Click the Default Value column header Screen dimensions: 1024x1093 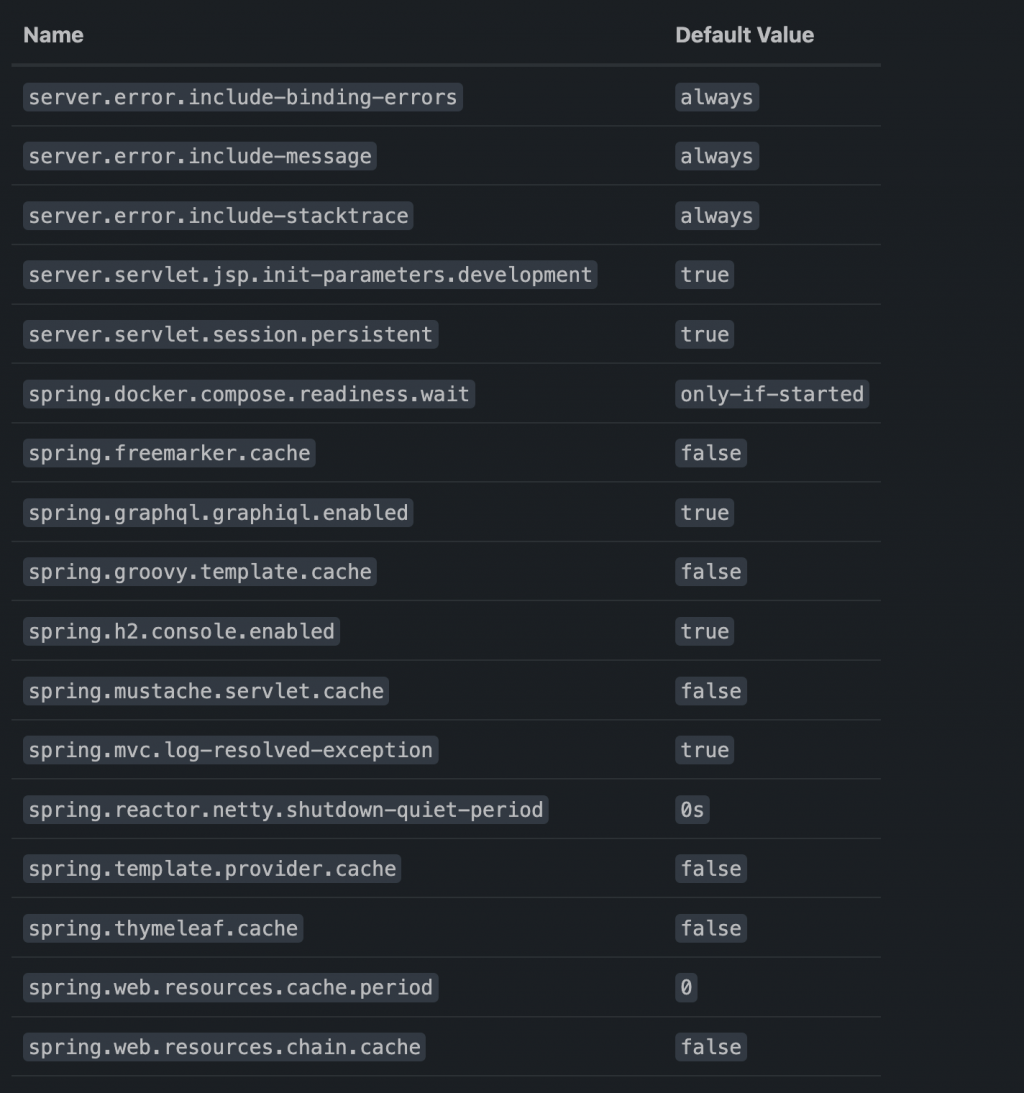pyautogui.click(x=744, y=35)
